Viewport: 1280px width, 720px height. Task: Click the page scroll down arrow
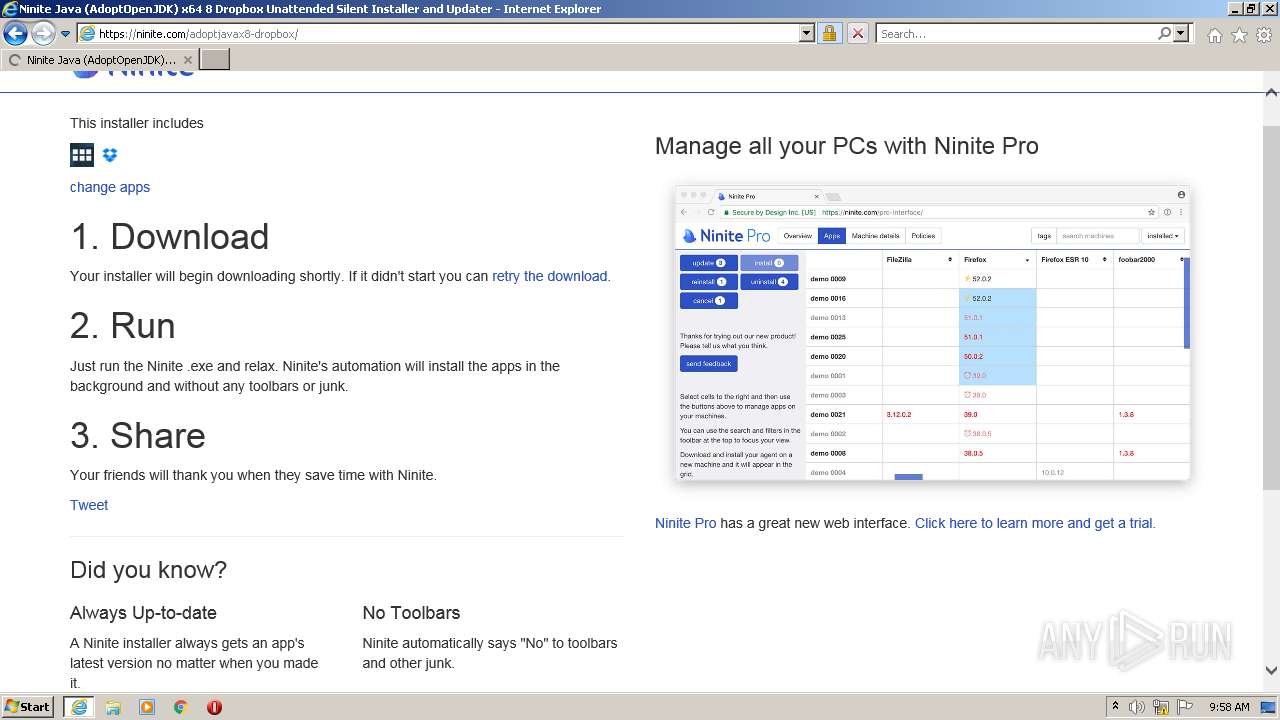(x=1271, y=671)
